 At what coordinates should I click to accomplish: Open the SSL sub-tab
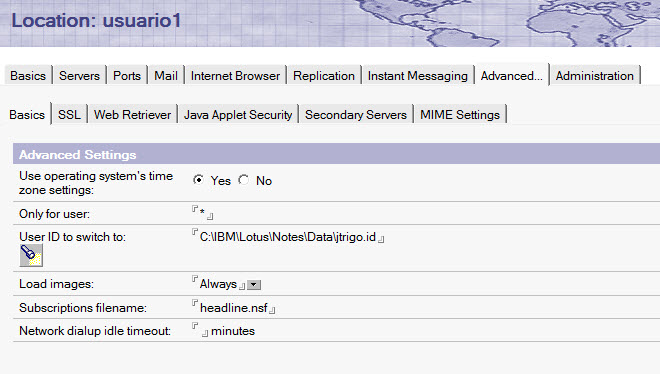click(69, 114)
